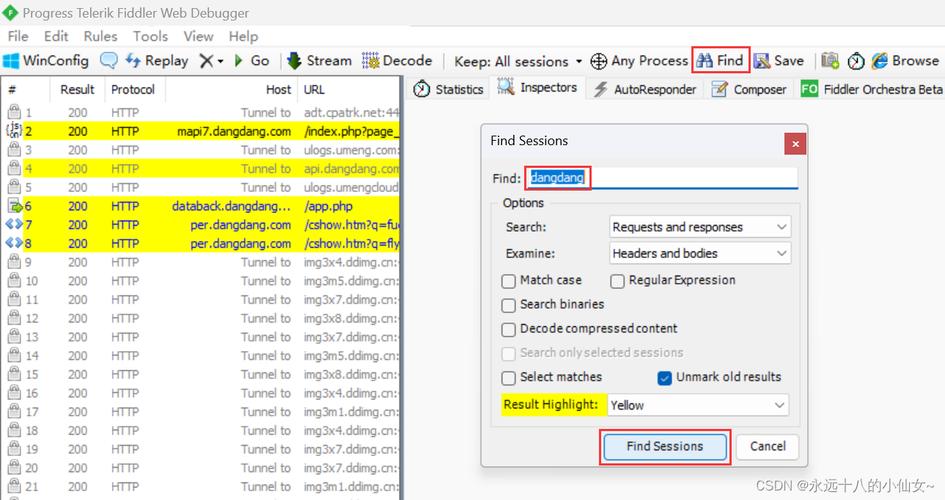Click the arrows icon of session 8

tap(14, 243)
